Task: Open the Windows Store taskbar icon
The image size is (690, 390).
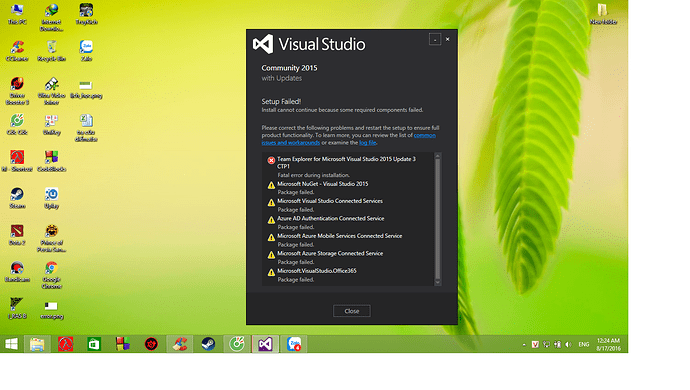Action: pyautogui.click(x=94, y=344)
